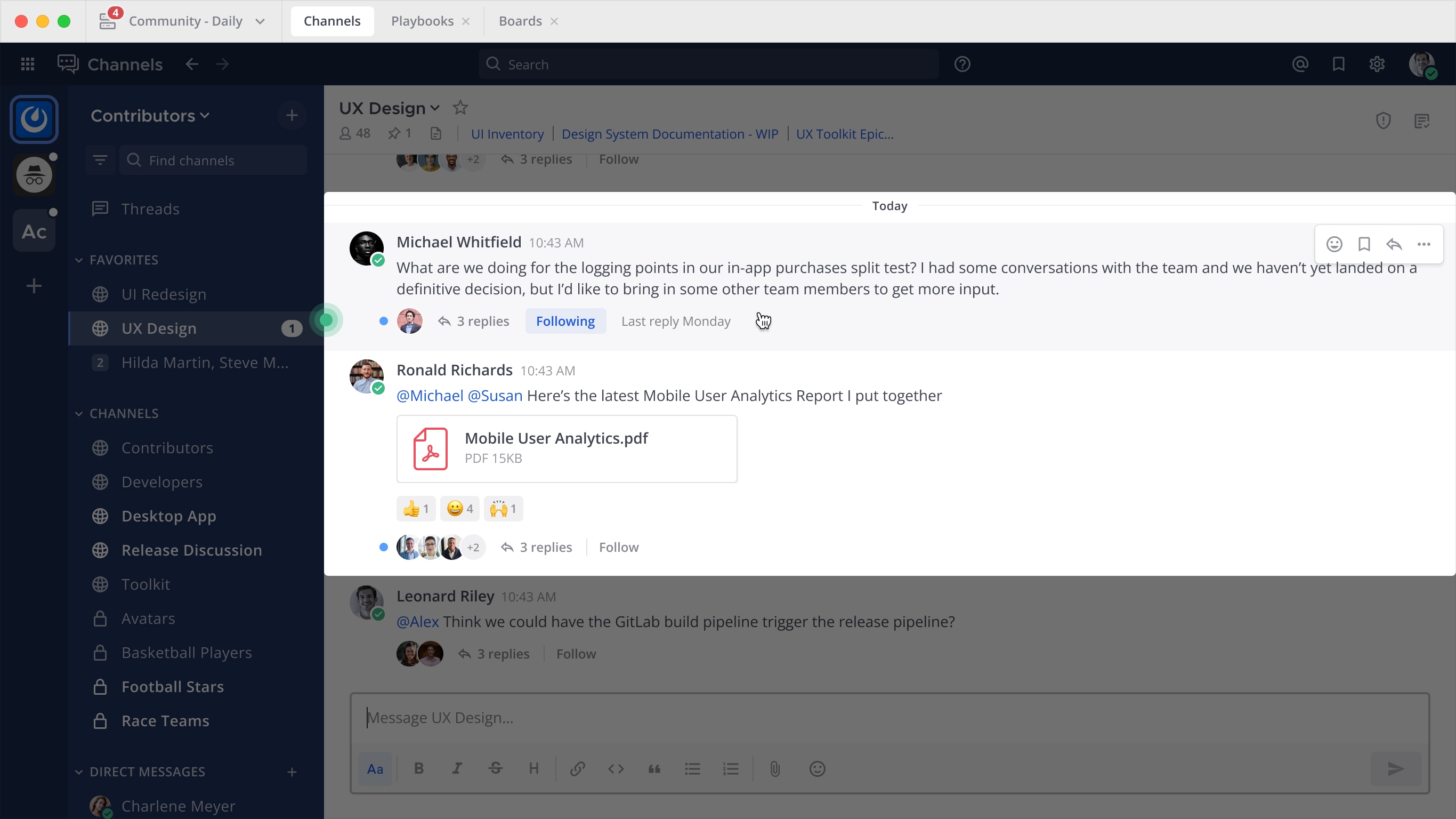Click the search bar icon

[x=493, y=64]
